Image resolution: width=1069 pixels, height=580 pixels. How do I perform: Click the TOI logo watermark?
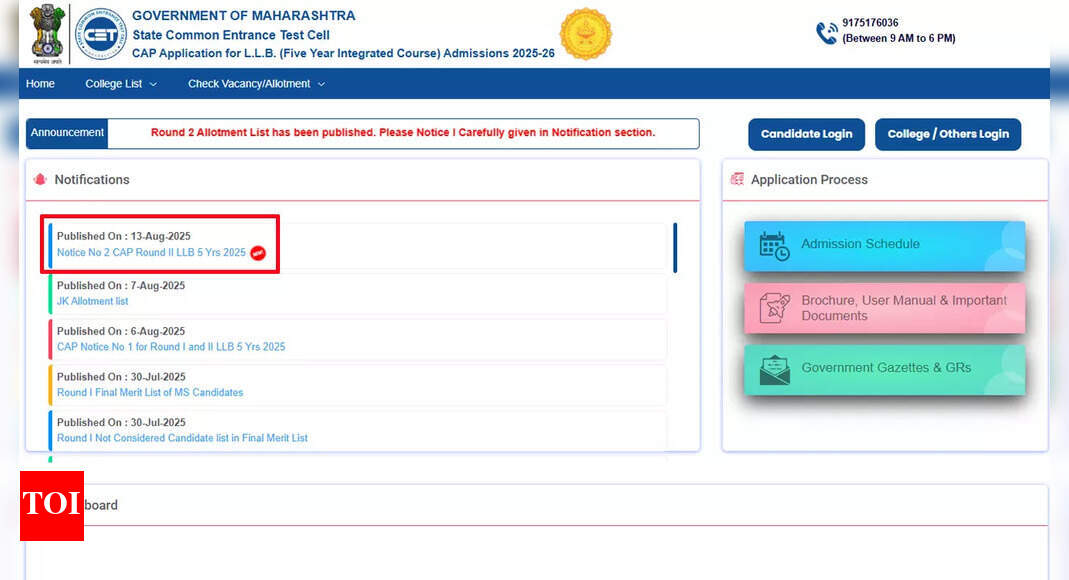click(x=52, y=505)
